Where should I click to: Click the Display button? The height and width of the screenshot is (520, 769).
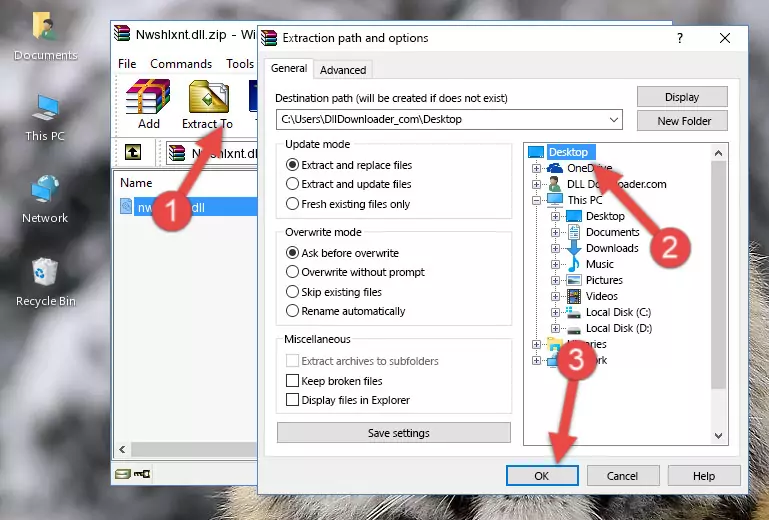(682, 97)
